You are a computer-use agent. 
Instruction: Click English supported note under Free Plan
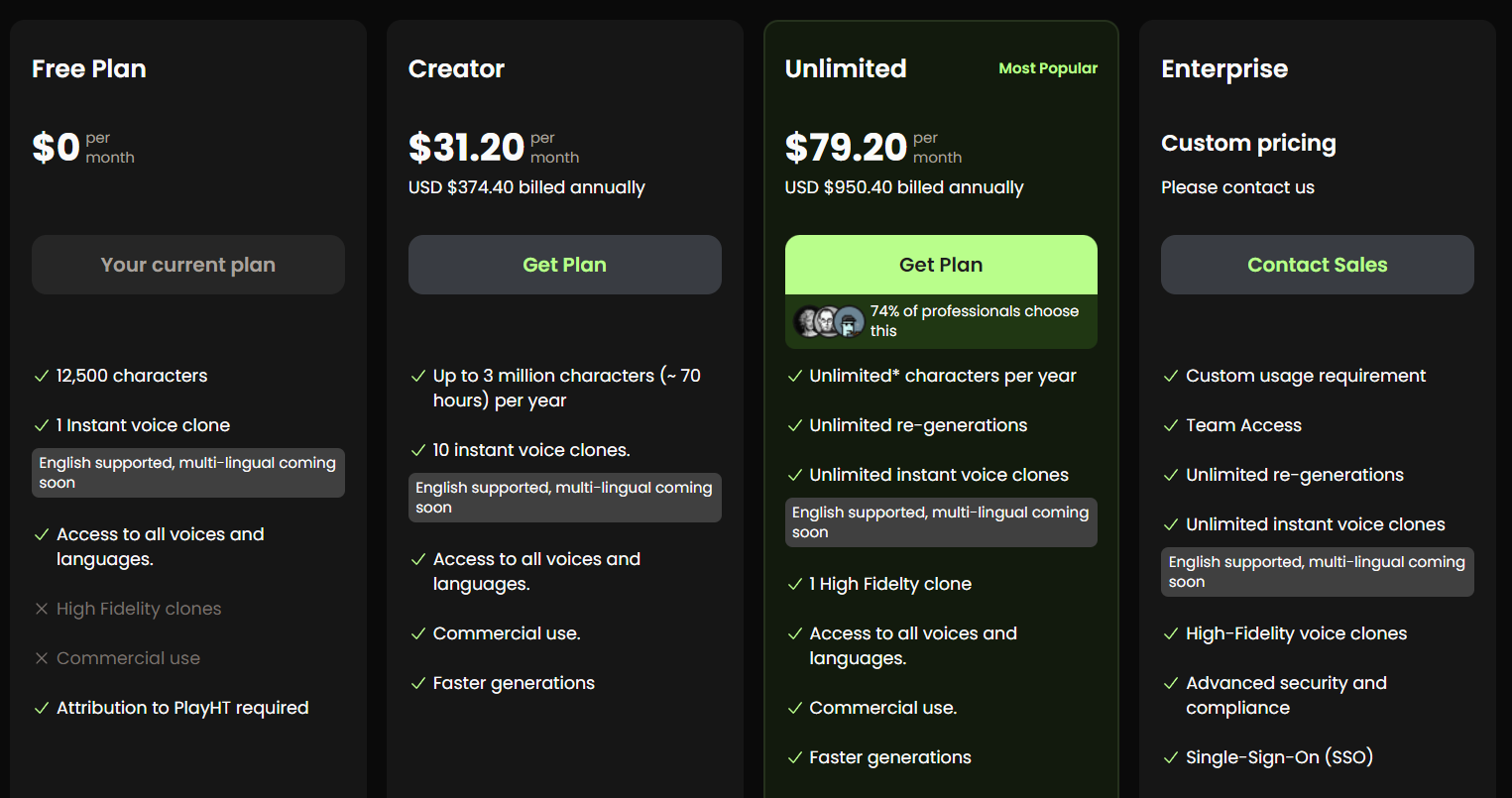pyautogui.click(x=187, y=473)
